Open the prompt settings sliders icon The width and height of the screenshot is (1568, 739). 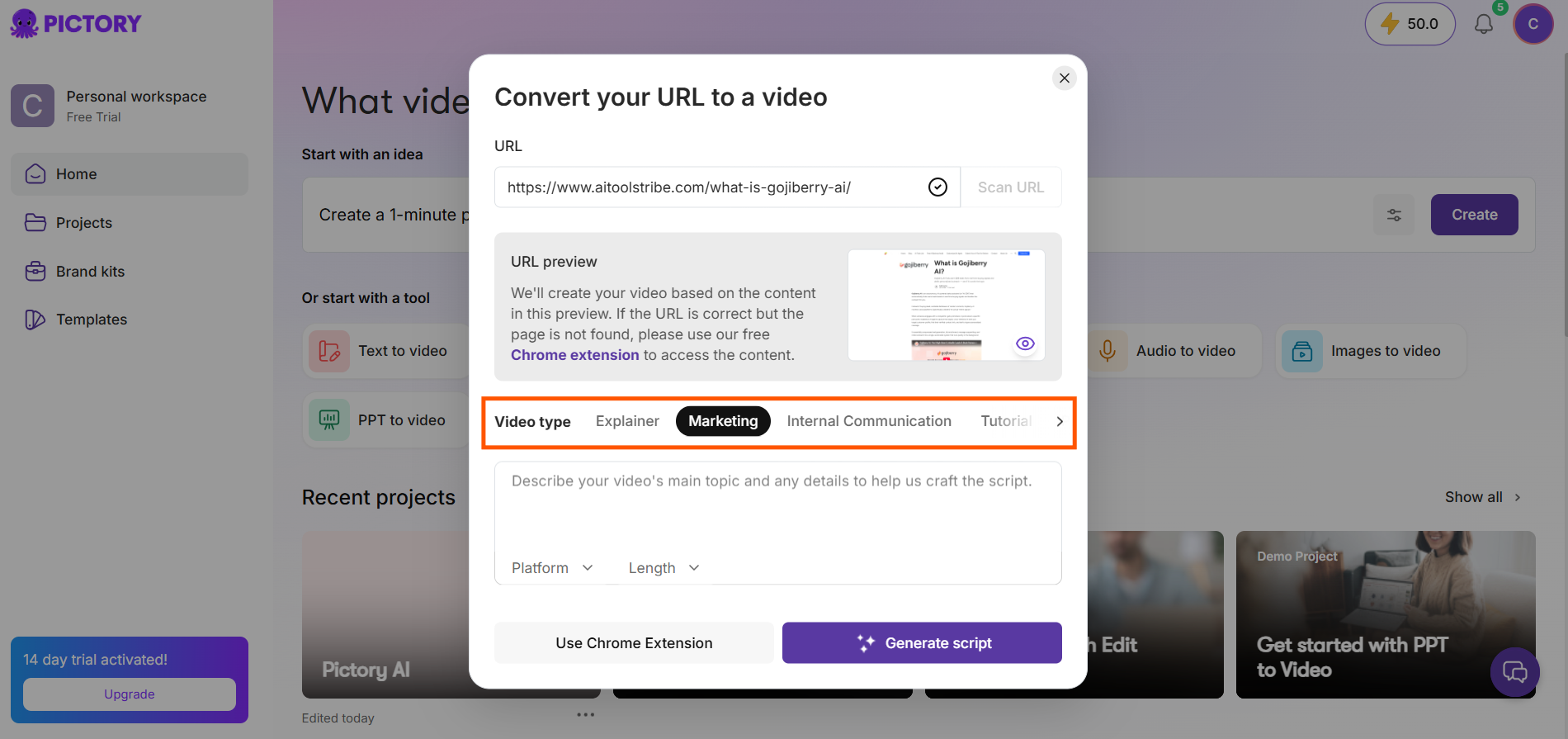pos(1394,215)
